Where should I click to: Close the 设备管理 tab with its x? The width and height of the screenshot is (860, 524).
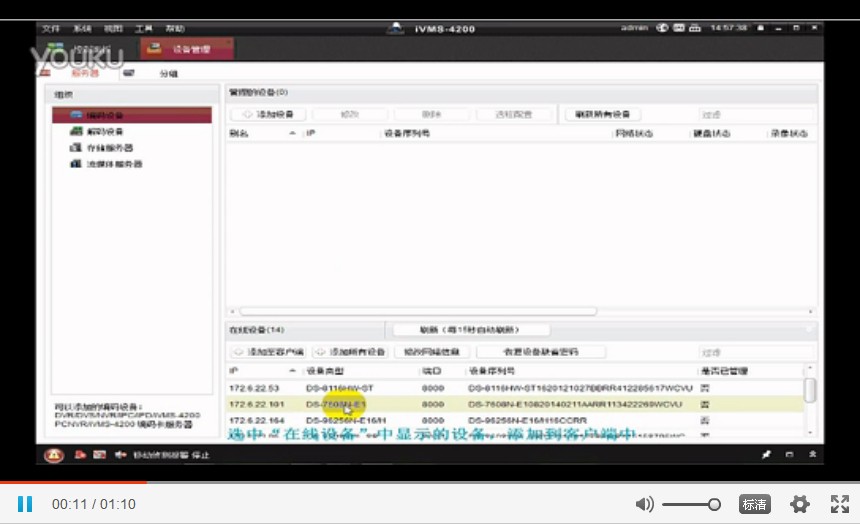[x=229, y=42]
